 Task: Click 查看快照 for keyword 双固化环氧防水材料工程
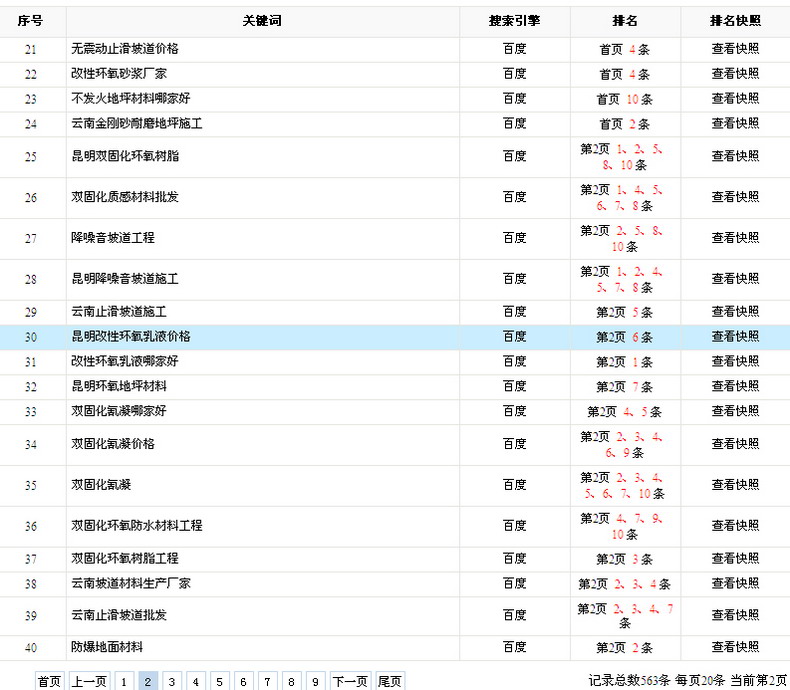pos(735,526)
